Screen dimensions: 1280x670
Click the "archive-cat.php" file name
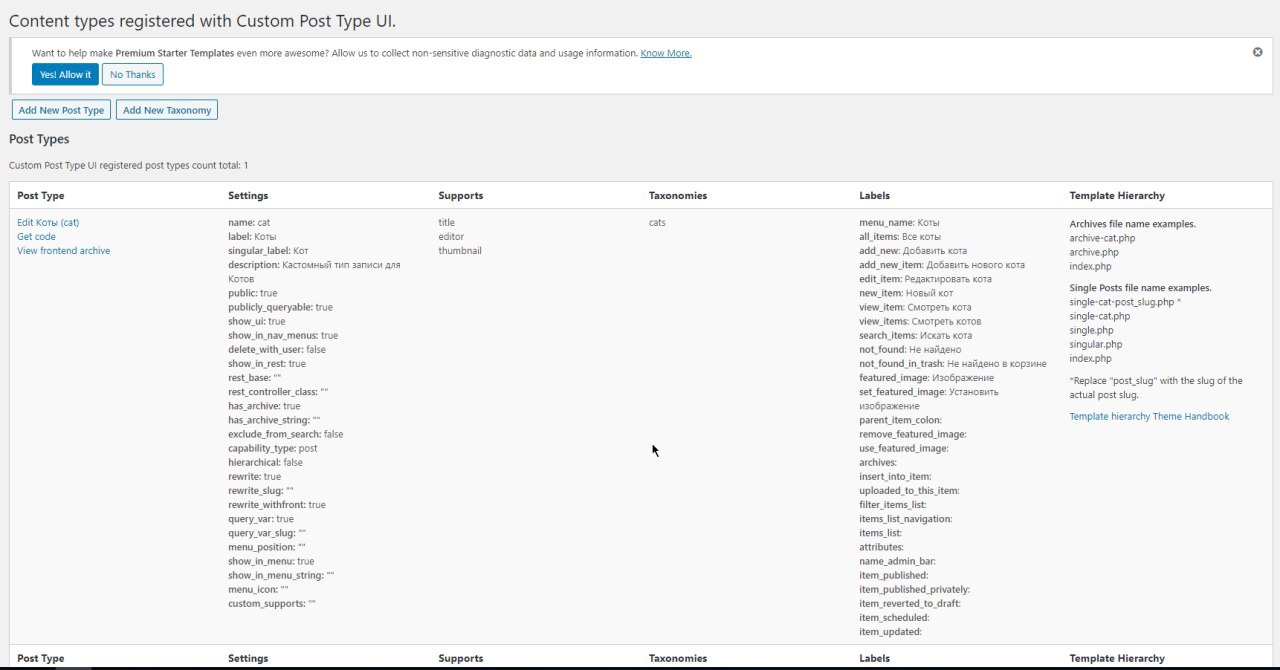[x=1102, y=238]
